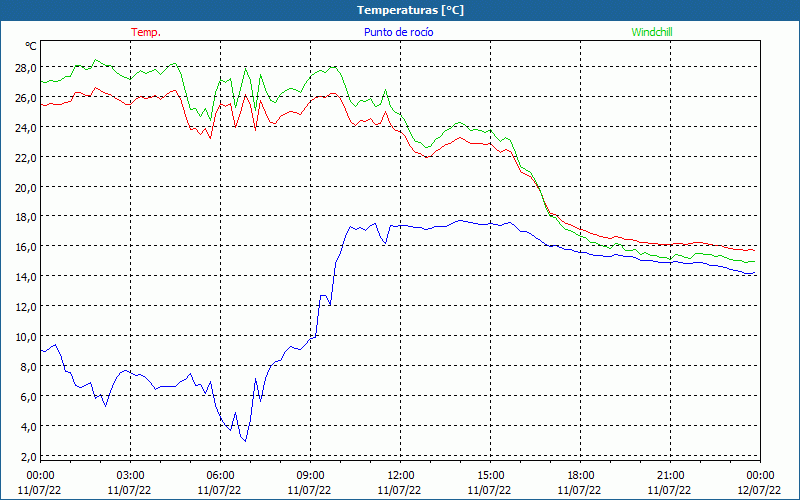Click the 12:00 time axis label

[401, 476]
